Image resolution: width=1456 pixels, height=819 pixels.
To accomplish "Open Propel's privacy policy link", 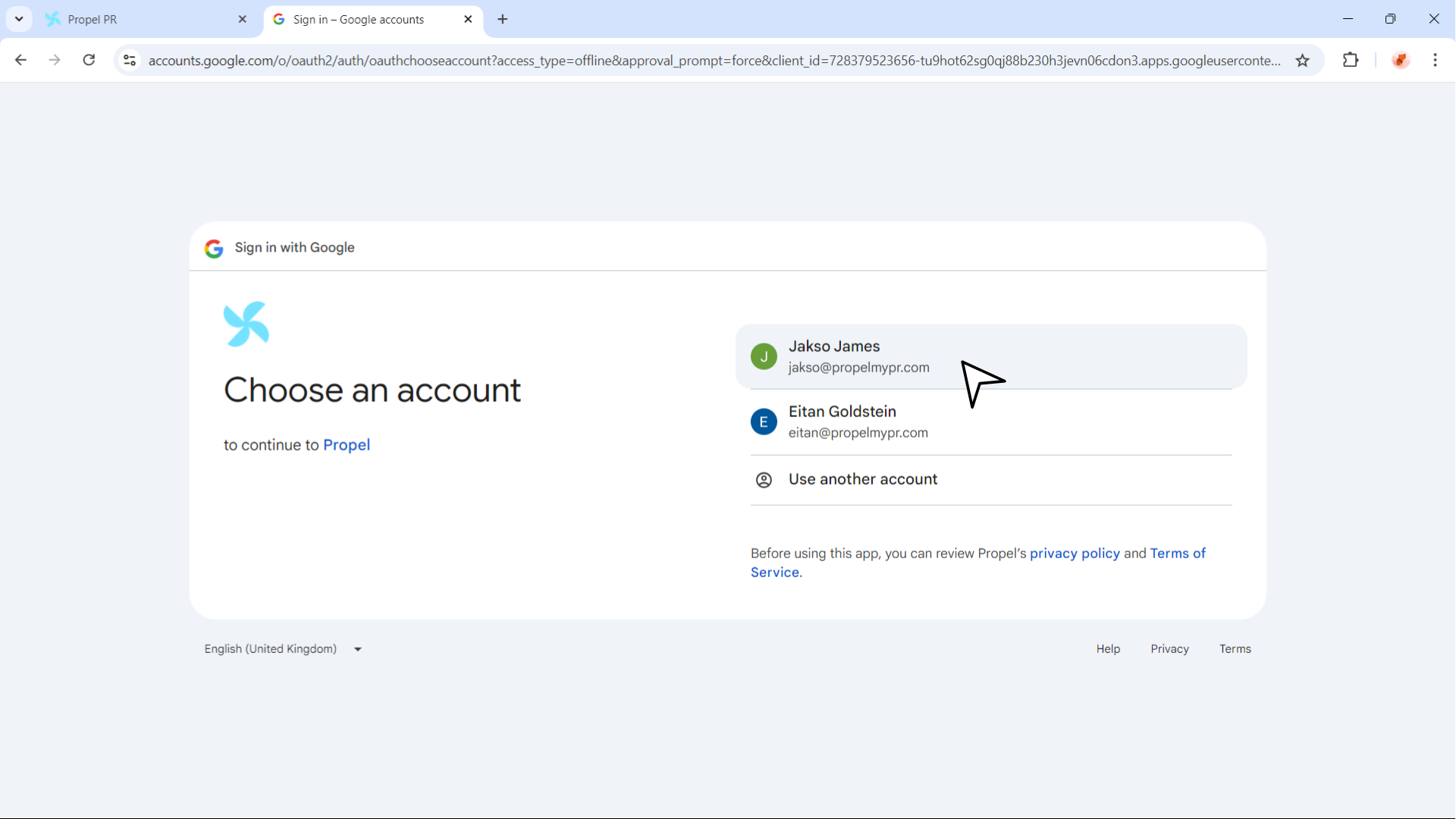I will [1075, 553].
